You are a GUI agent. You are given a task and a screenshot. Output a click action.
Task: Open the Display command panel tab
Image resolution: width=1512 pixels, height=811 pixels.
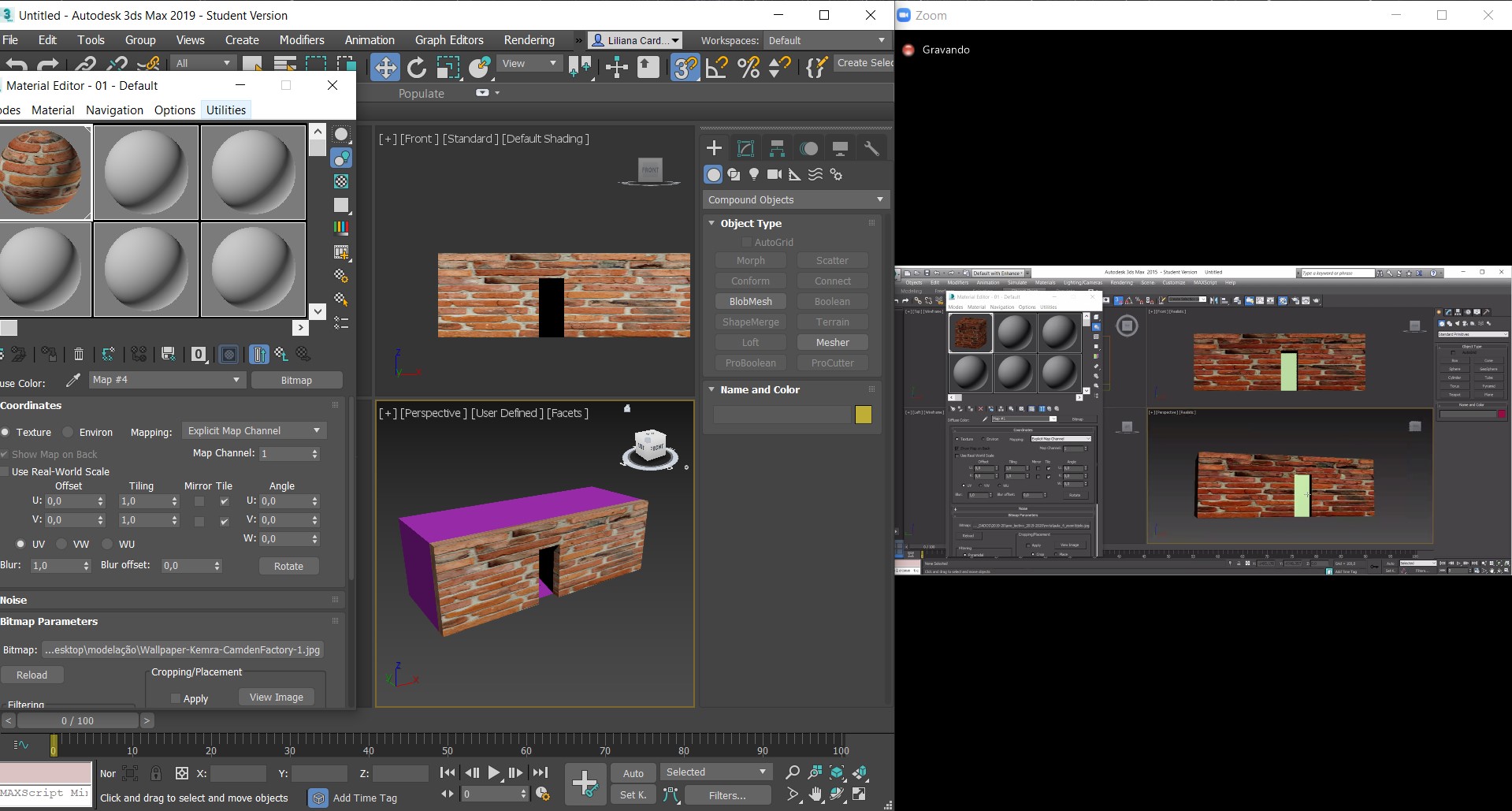840,148
